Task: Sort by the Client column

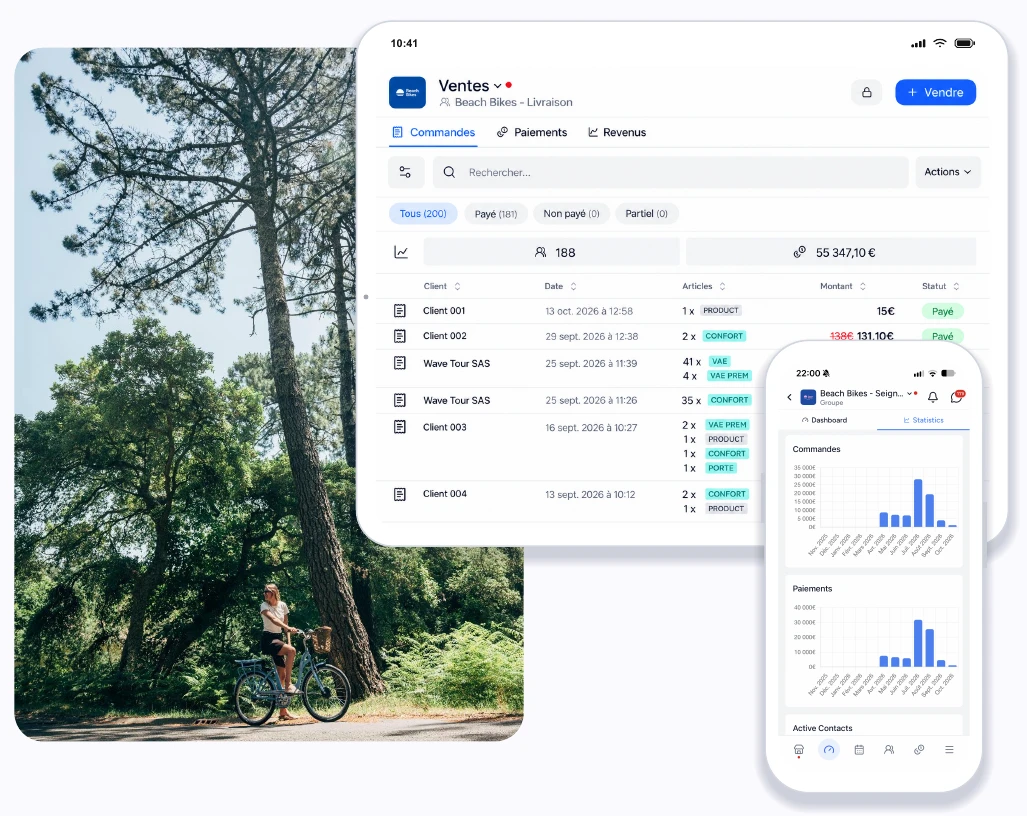Action: point(442,286)
